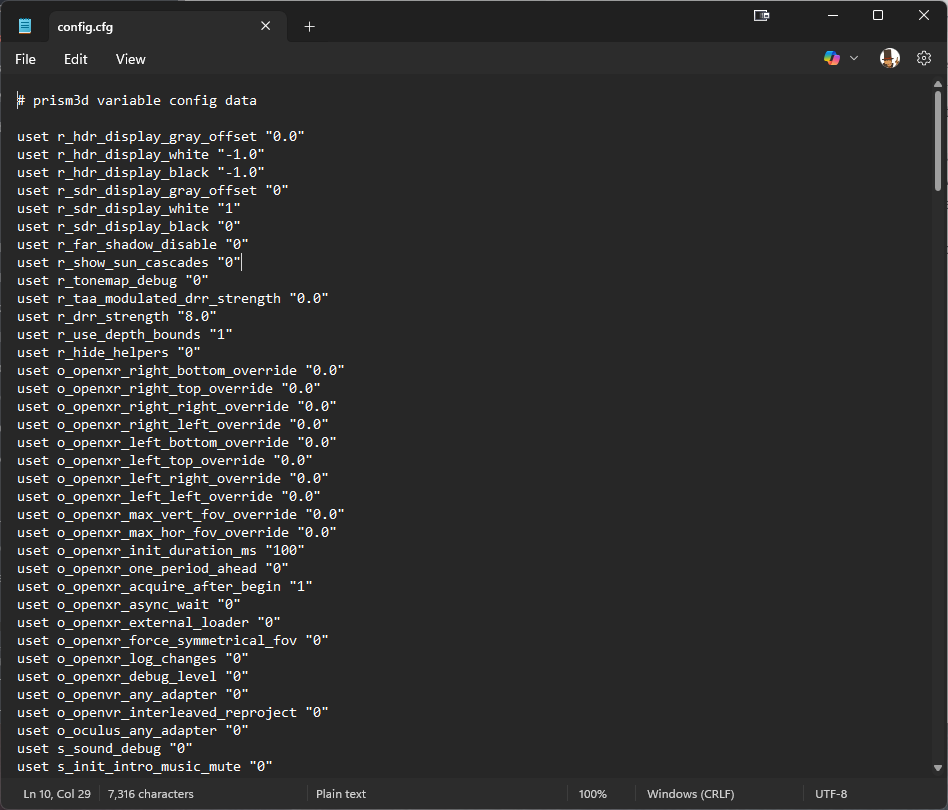Image resolution: width=948 pixels, height=810 pixels.
Task: Open the Edit menu
Action: (x=76, y=59)
